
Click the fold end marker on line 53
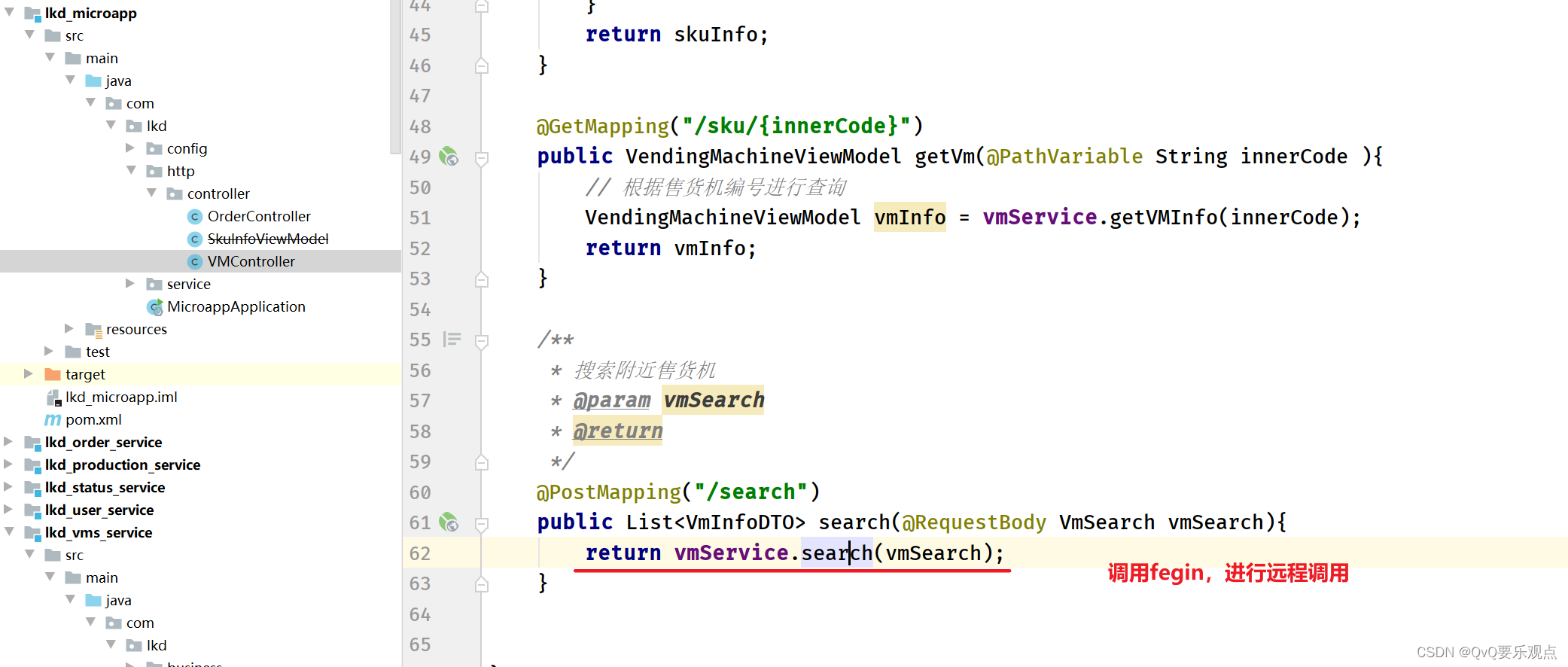tap(482, 279)
